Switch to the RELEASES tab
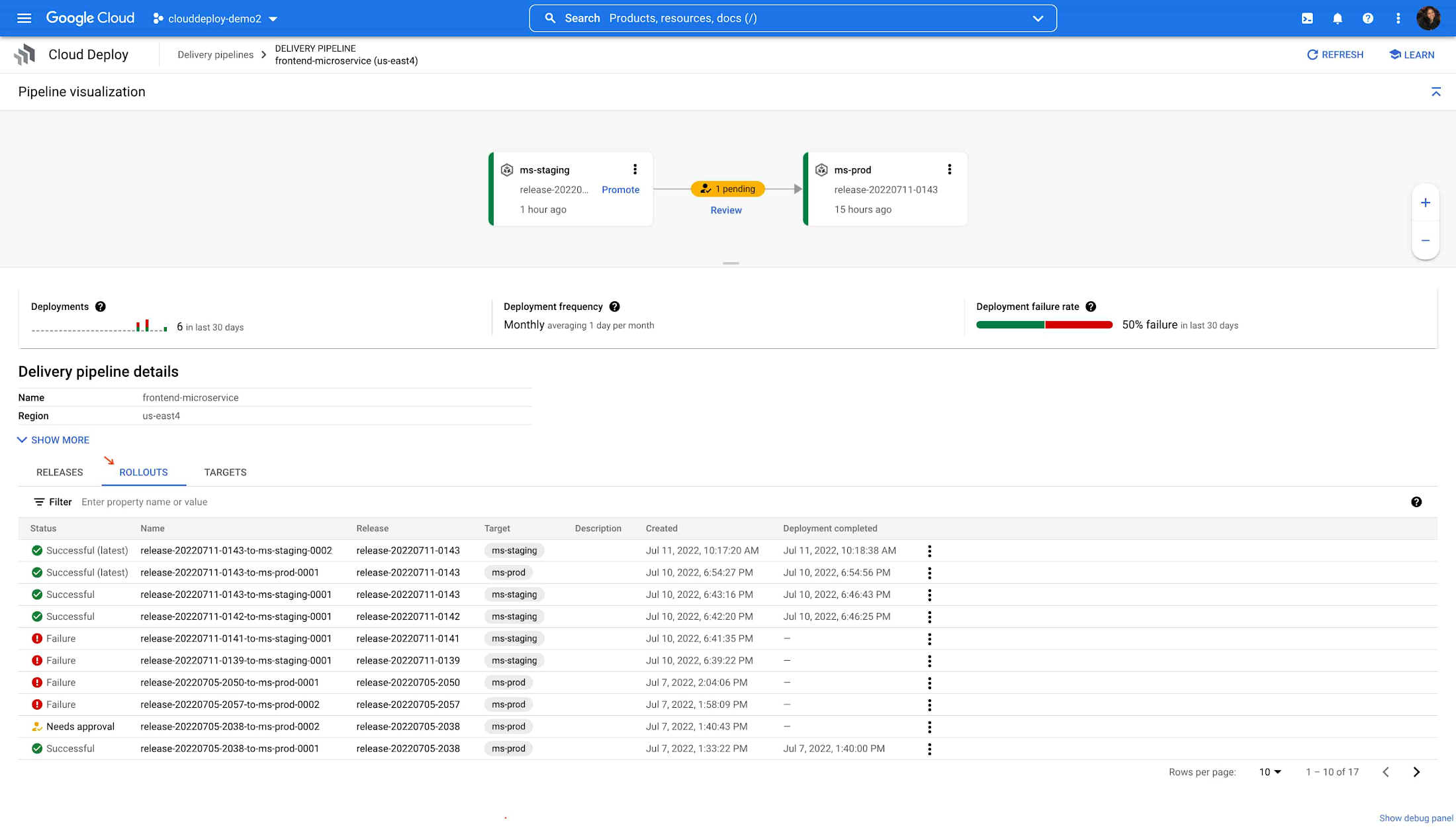Viewport: 1456px width, 827px height. pos(59,472)
